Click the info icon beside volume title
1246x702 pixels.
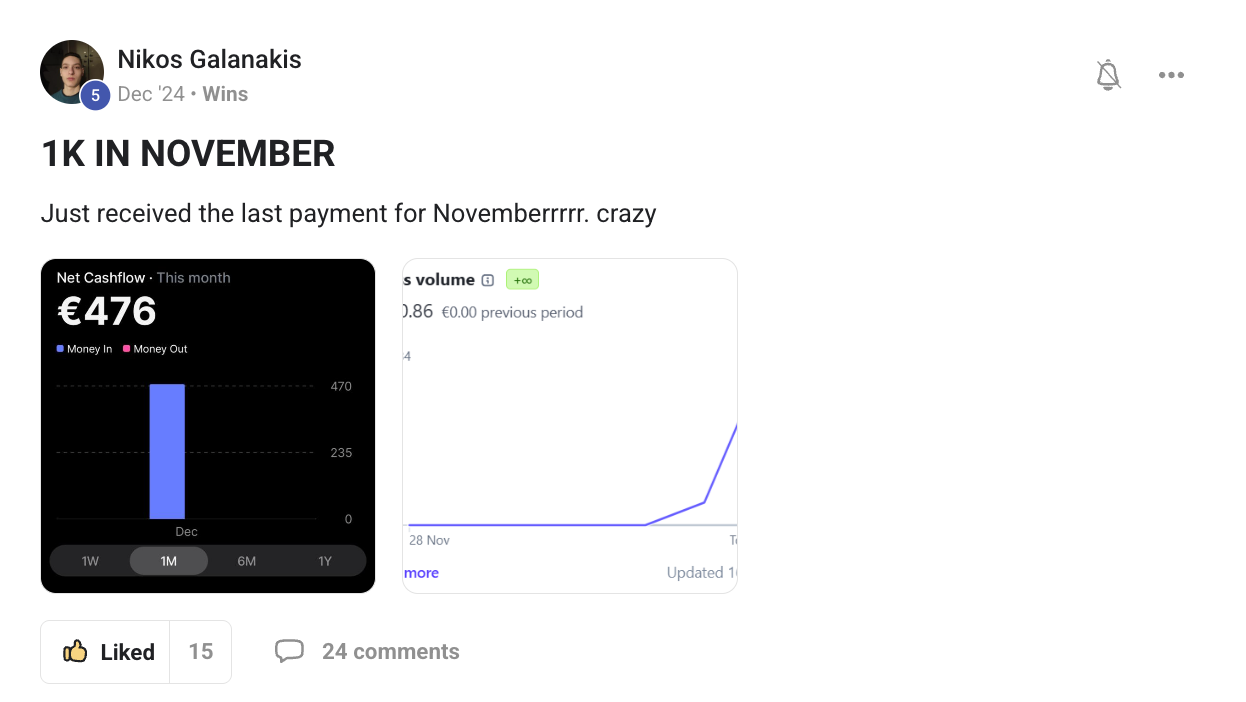[488, 280]
